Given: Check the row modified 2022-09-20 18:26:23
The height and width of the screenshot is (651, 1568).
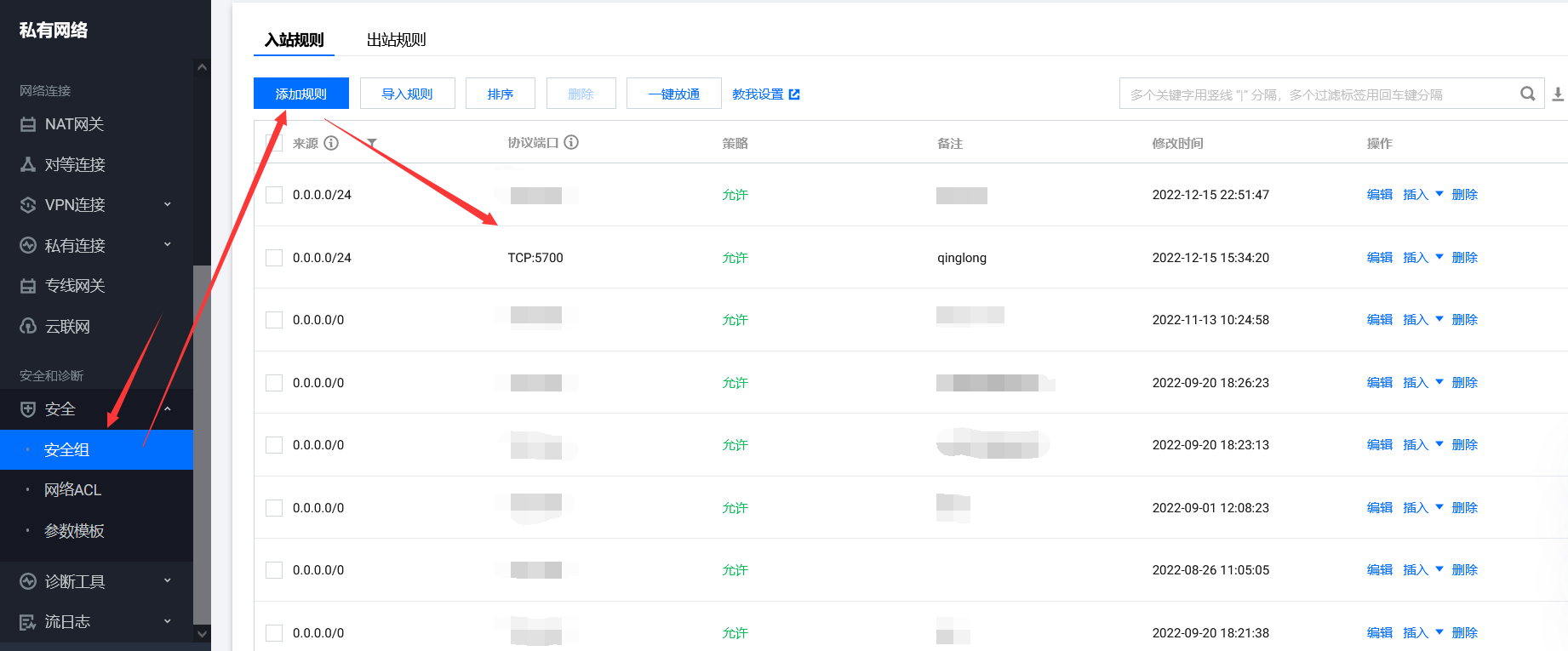Looking at the screenshot, I should point(274,383).
